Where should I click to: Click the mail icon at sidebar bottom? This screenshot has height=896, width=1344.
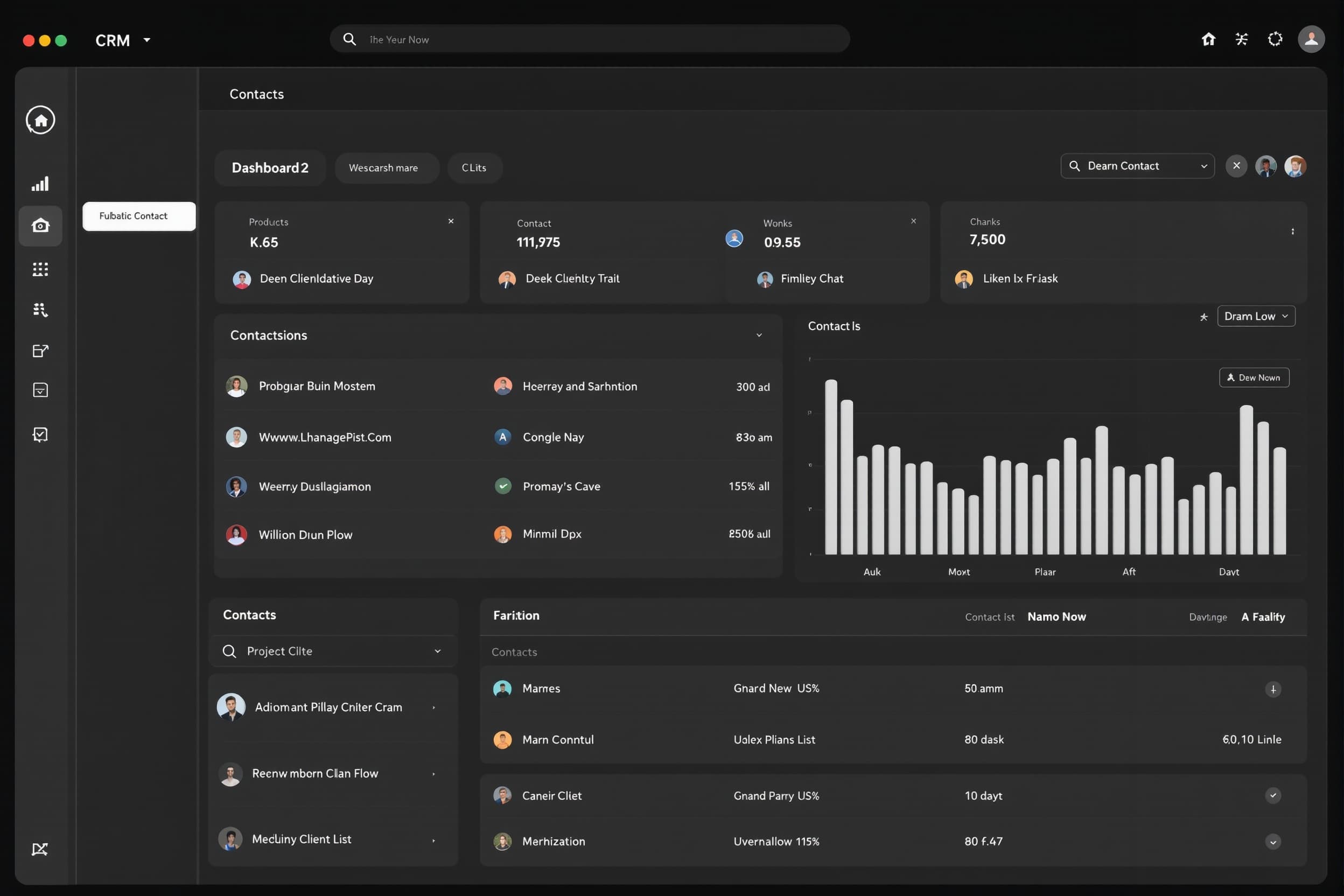tap(39, 849)
